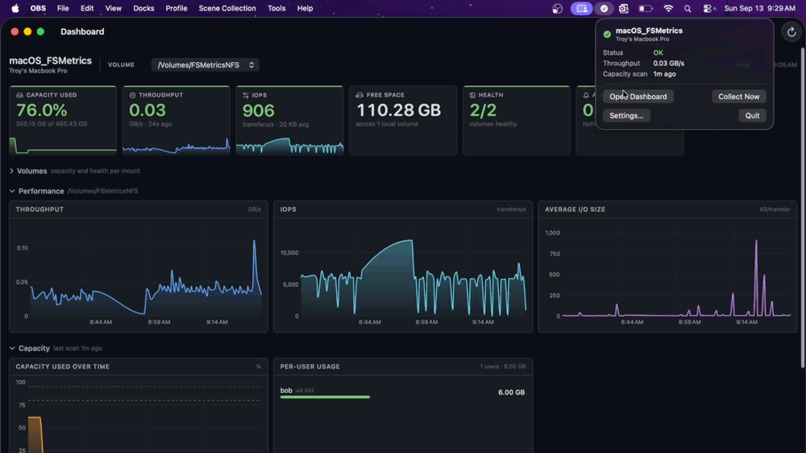Collapse the Capacity section
Image resolution: width=806 pixels, height=453 pixels.
pos(12,348)
